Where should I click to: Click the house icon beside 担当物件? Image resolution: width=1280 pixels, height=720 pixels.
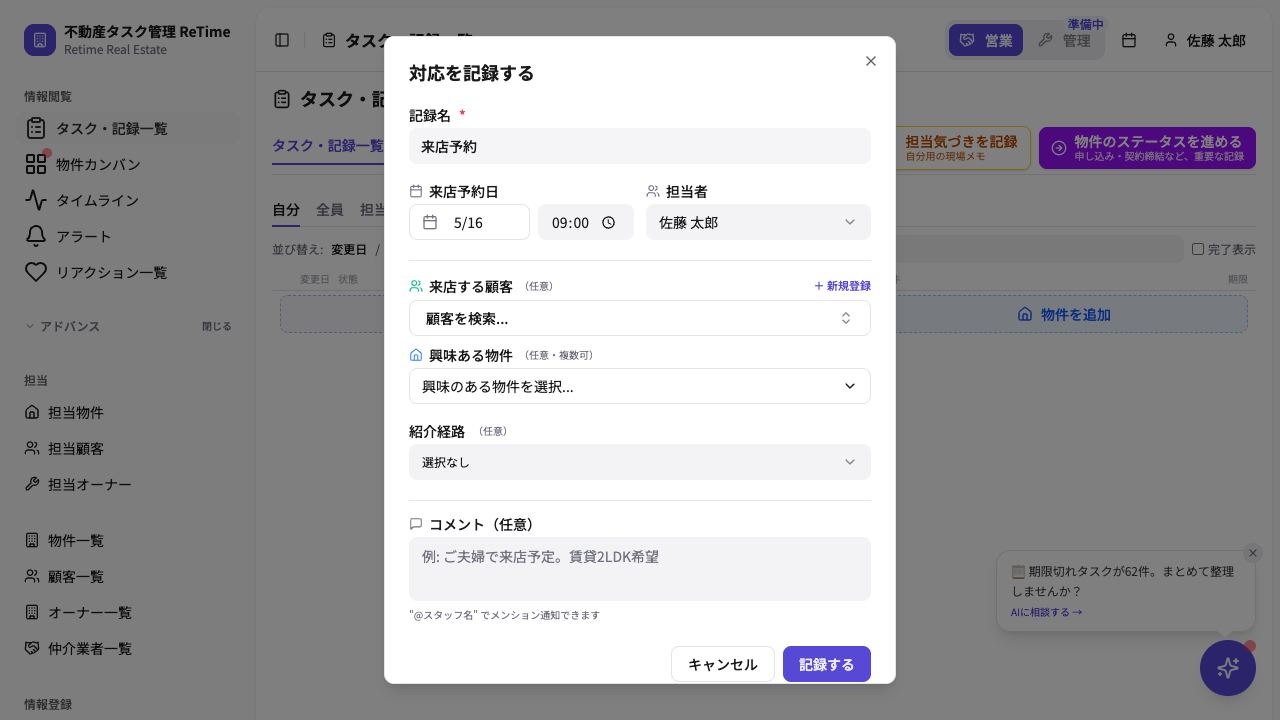click(32, 412)
